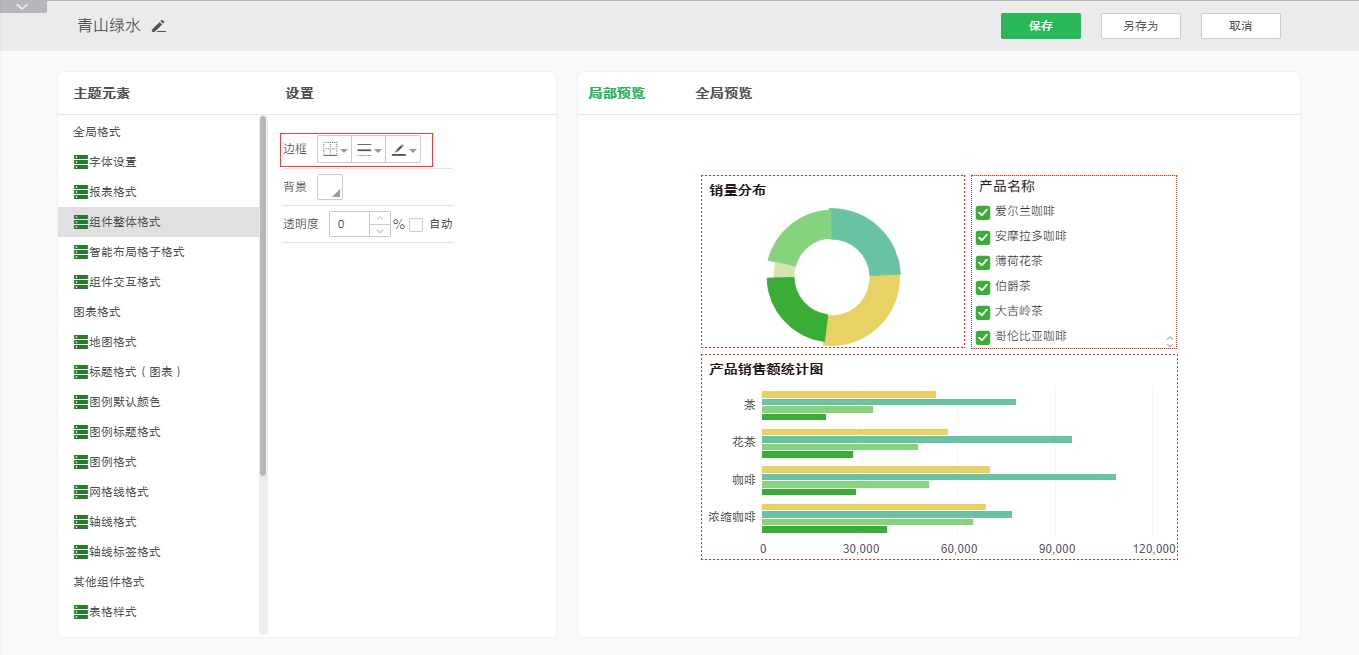Enable the 自动 transparency checkbox
The width and height of the screenshot is (1359, 655).
click(416, 225)
